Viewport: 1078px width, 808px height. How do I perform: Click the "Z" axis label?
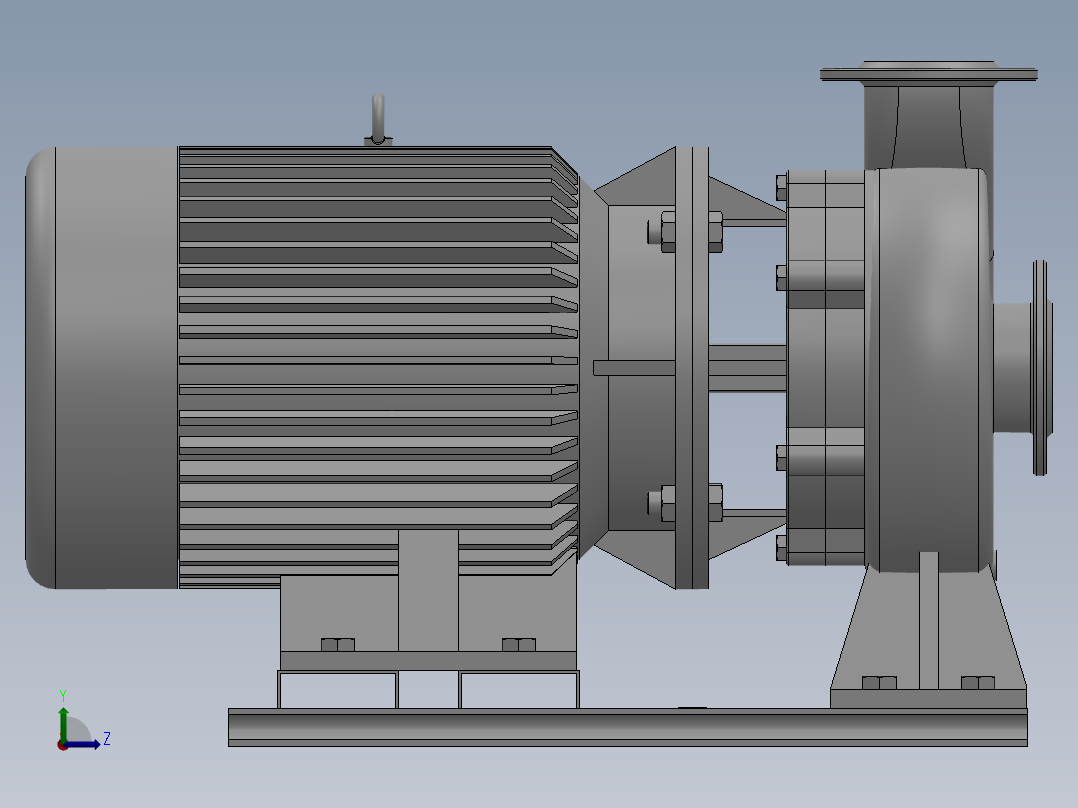coord(107,739)
